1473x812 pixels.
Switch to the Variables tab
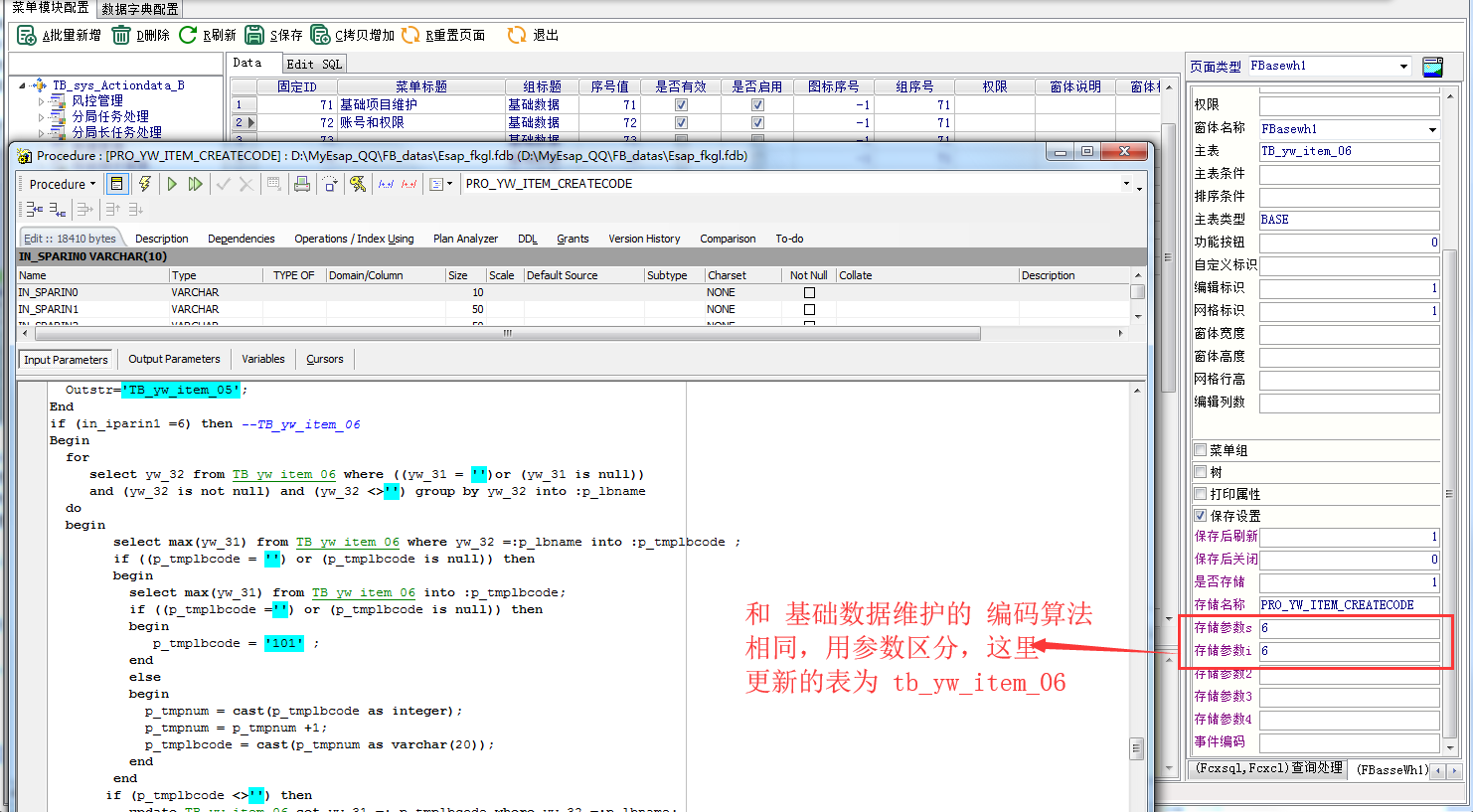tap(263, 359)
